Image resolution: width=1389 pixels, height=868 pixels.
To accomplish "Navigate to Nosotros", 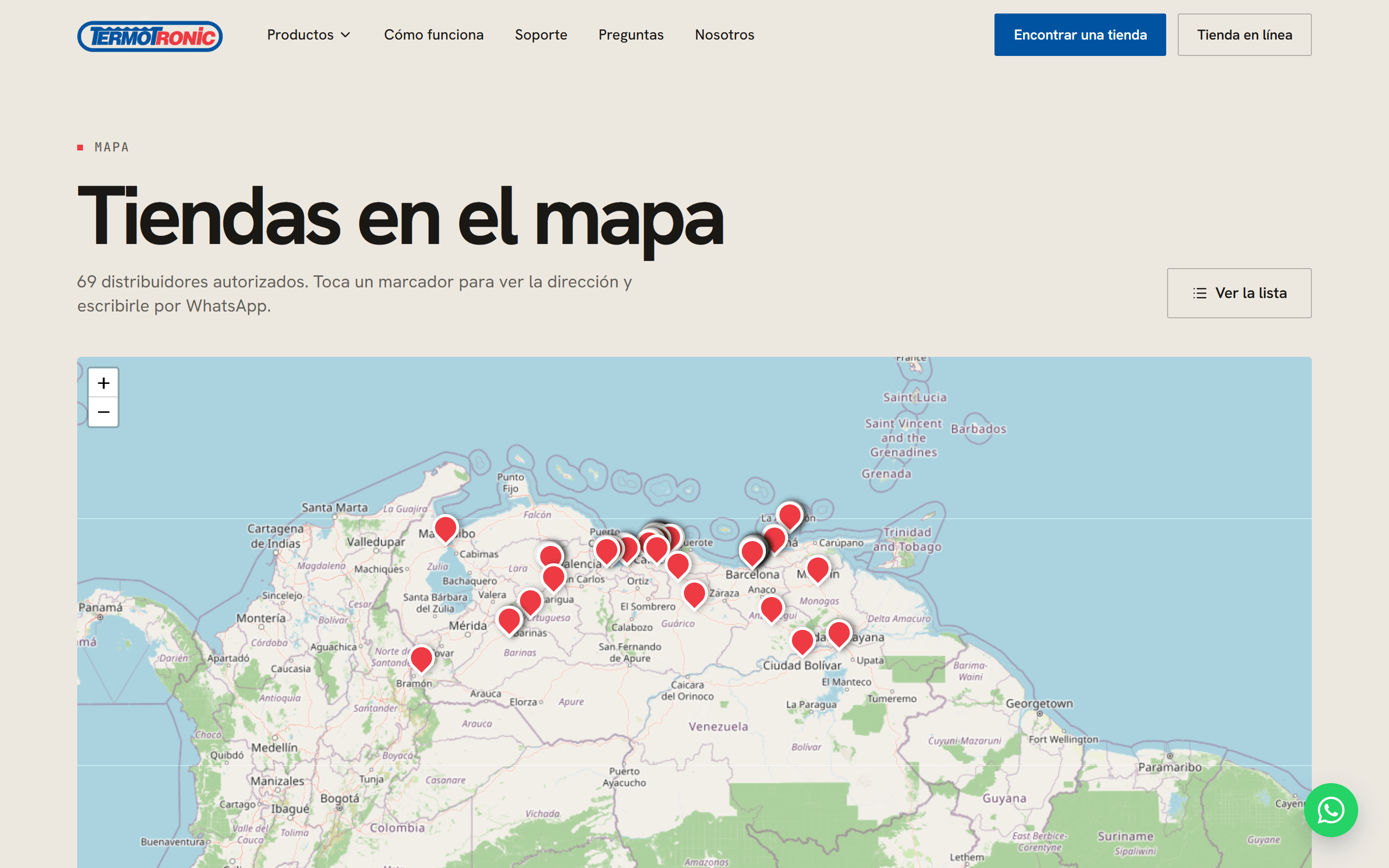I will pos(724,35).
